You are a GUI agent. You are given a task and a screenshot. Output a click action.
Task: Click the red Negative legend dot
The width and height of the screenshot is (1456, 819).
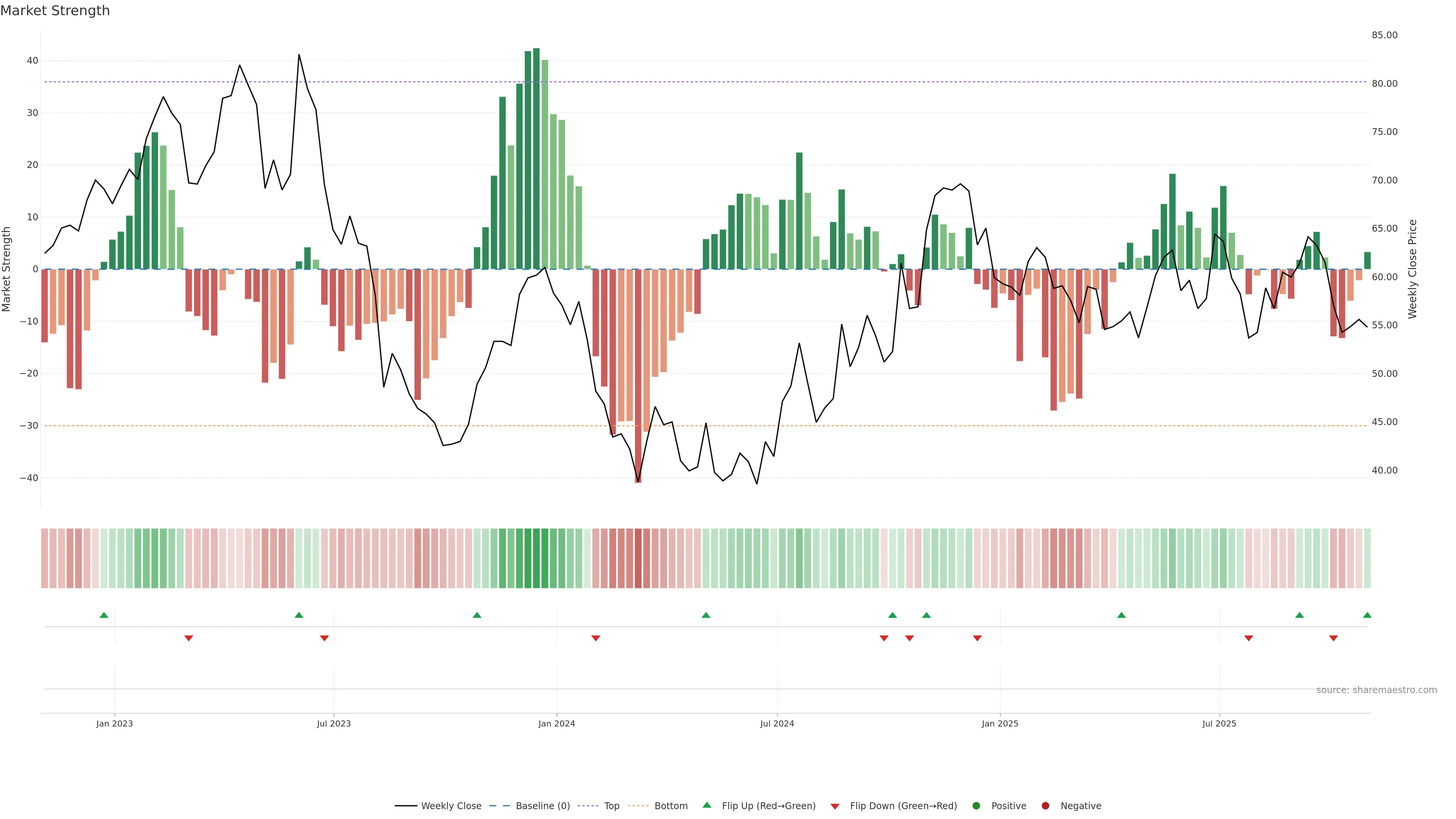click(1045, 806)
